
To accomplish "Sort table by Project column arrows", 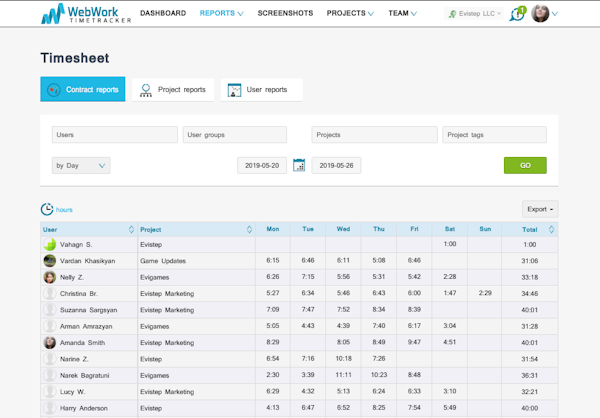I will tap(249, 229).
